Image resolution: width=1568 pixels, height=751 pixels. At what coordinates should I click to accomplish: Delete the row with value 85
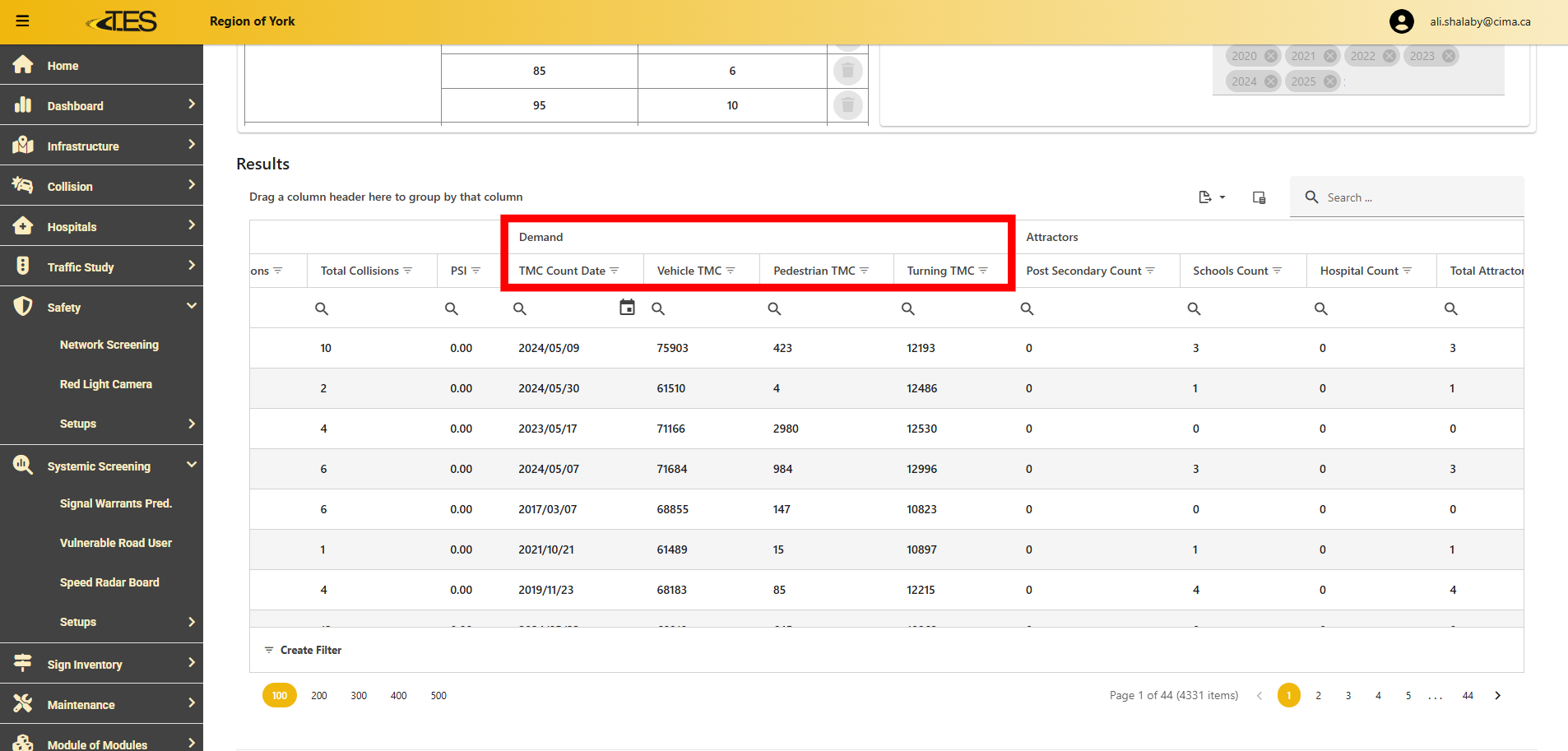tap(847, 71)
